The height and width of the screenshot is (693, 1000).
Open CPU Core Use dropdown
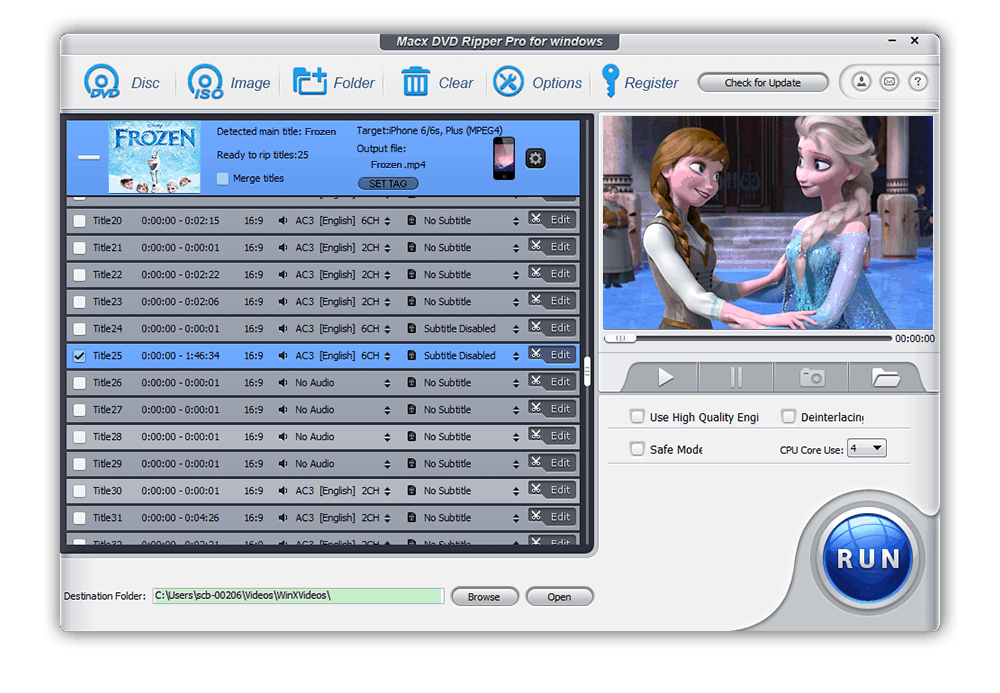click(866, 448)
